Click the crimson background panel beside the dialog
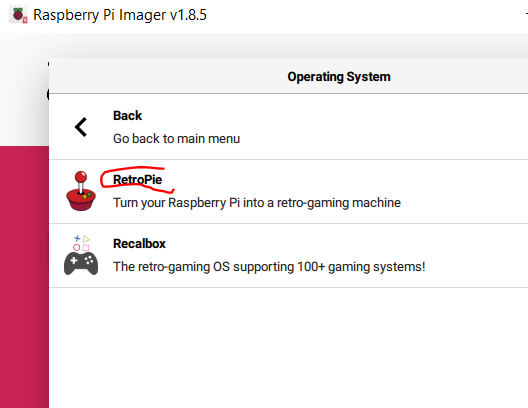The width and height of the screenshot is (528, 408). point(24,277)
